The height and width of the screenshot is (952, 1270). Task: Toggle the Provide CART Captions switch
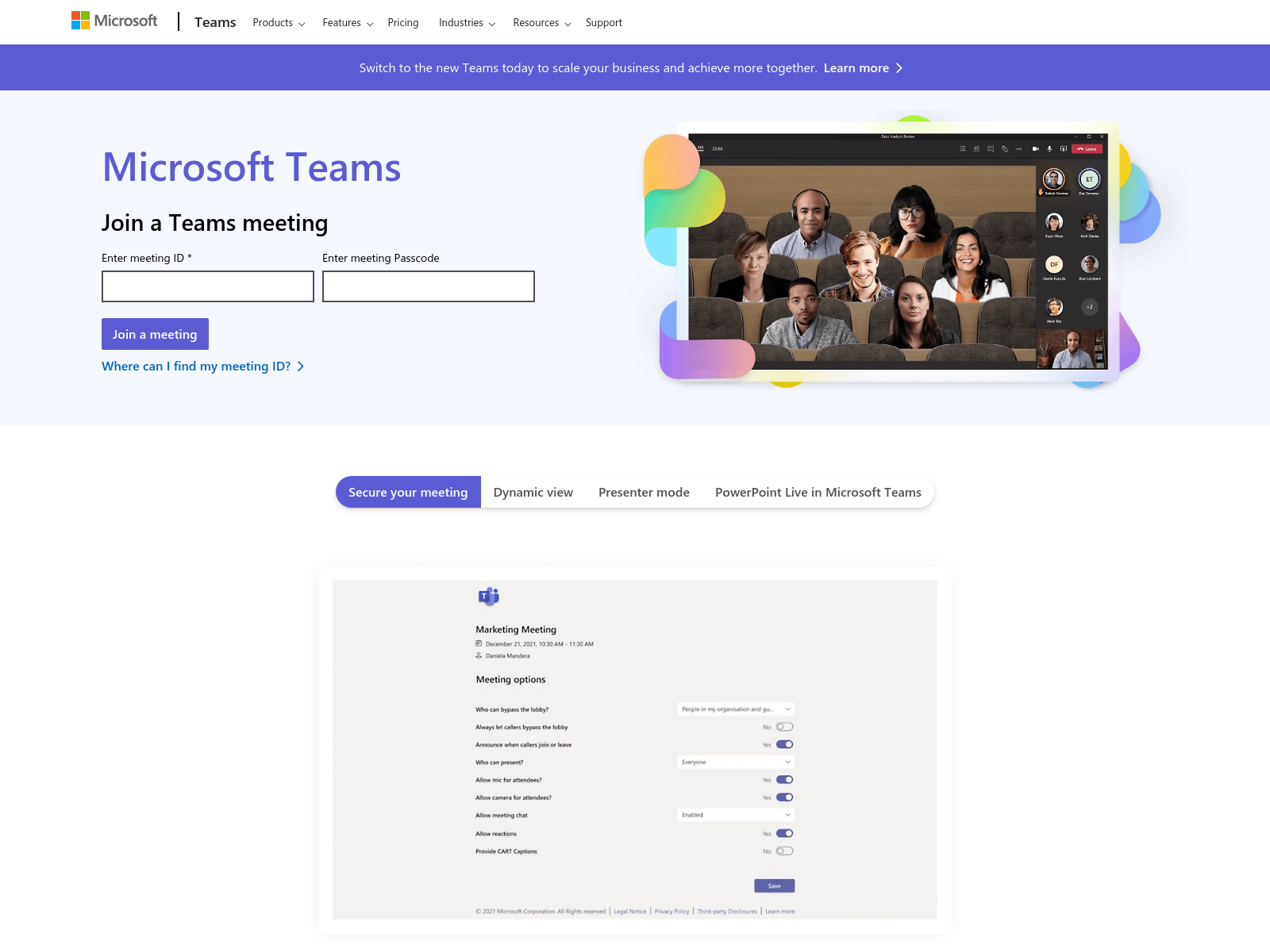[784, 850]
